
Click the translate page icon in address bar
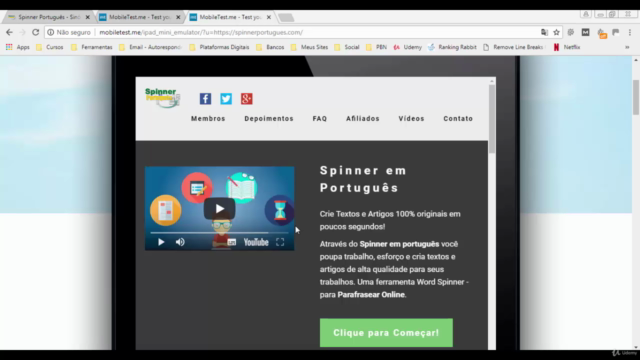click(x=544, y=32)
